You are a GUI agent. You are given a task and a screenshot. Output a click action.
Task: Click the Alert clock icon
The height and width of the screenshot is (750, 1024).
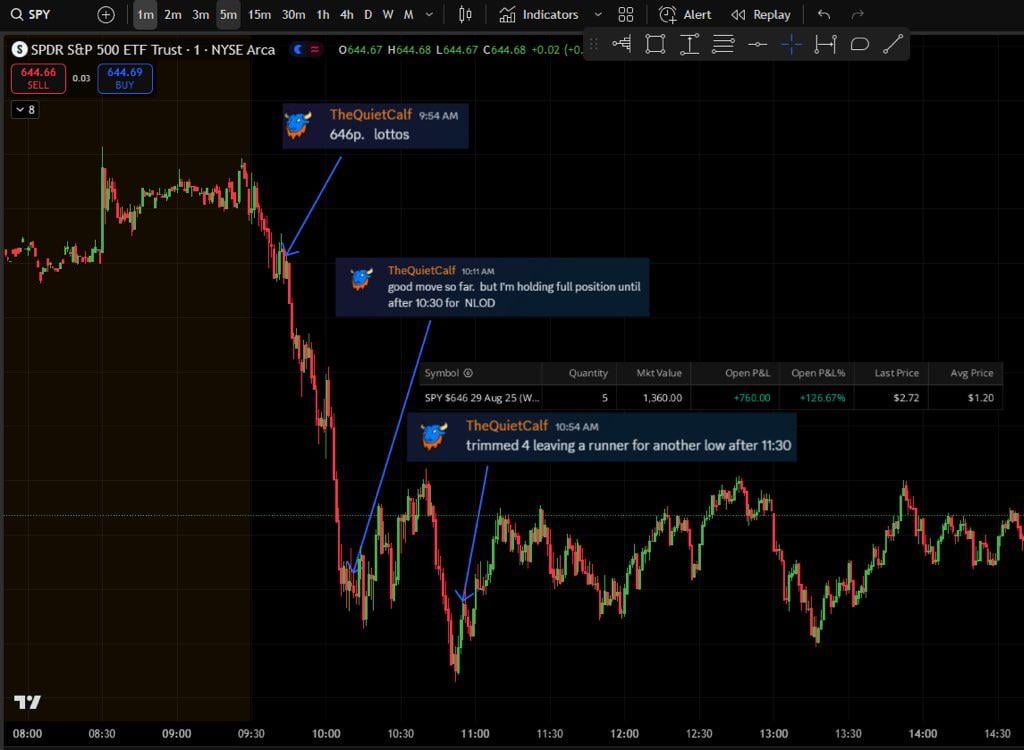click(x=667, y=14)
